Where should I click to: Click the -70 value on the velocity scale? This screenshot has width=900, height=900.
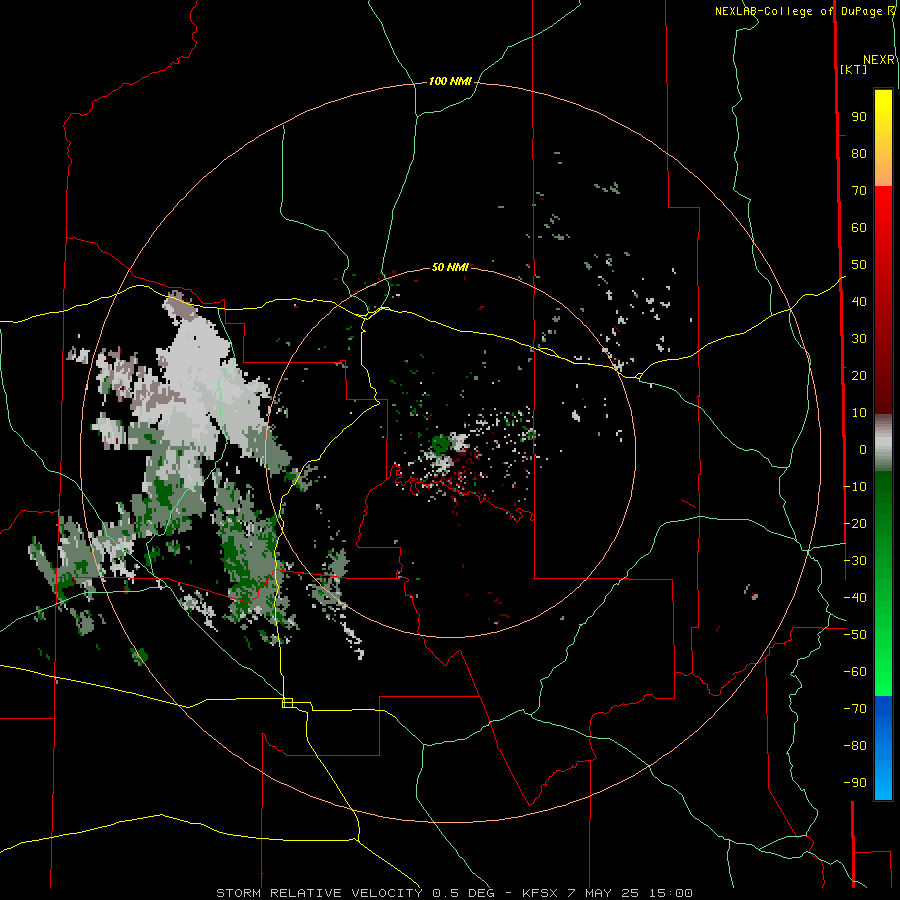(x=855, y=709)
